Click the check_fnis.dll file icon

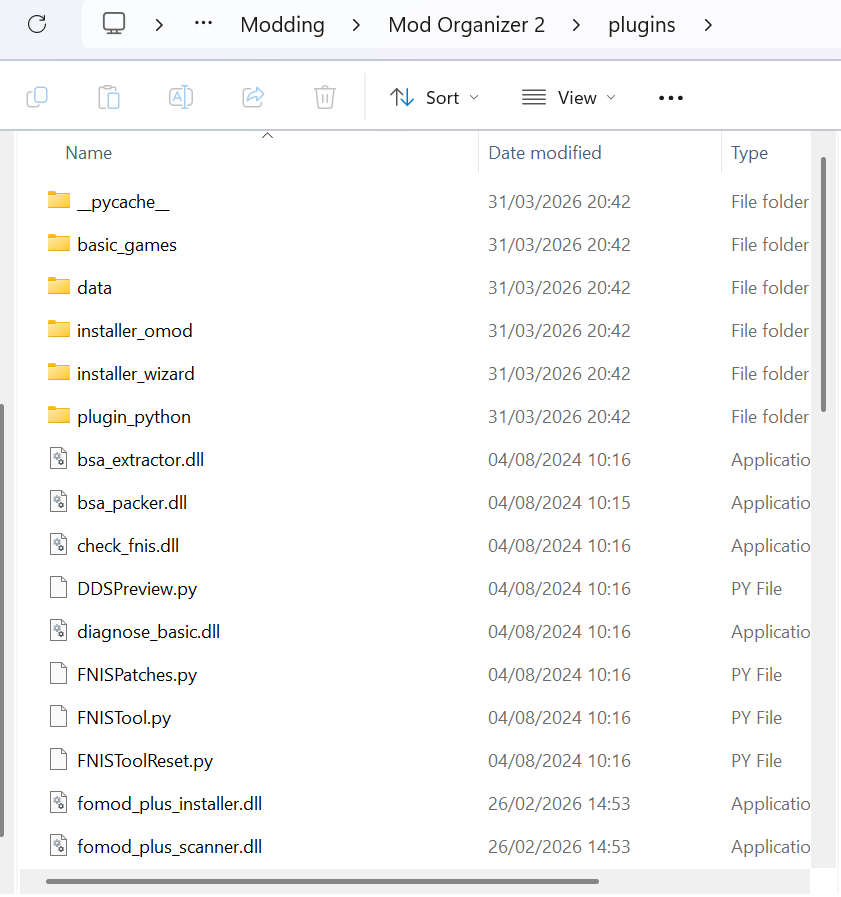click(58, 545)
